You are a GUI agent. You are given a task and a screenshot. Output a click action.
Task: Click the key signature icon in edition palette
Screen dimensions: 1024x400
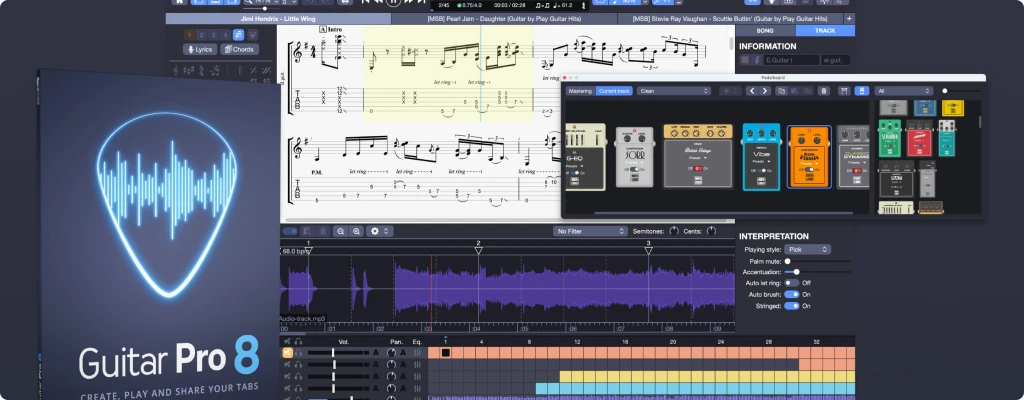coord(188,70)
